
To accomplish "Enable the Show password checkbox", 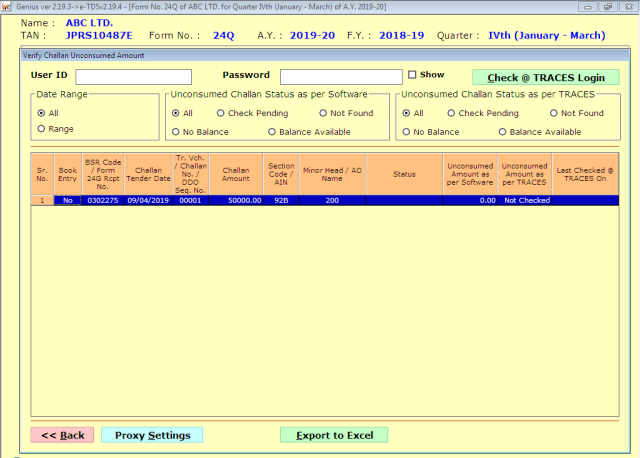I will pyautogui.click(x=412, y=75).
